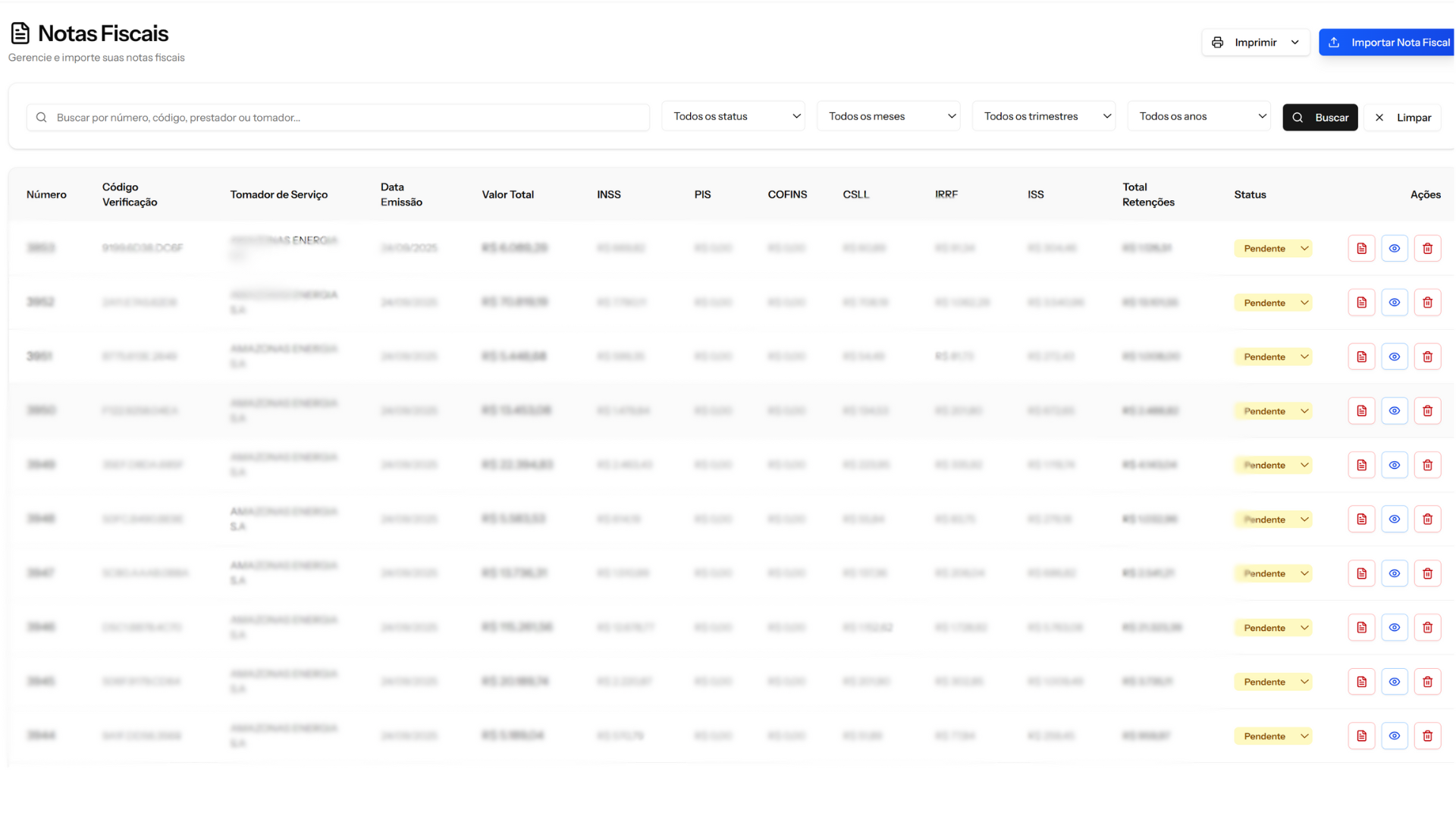
Task: Click the eye view icon in fourth row
Action: tap(1394, 411)
